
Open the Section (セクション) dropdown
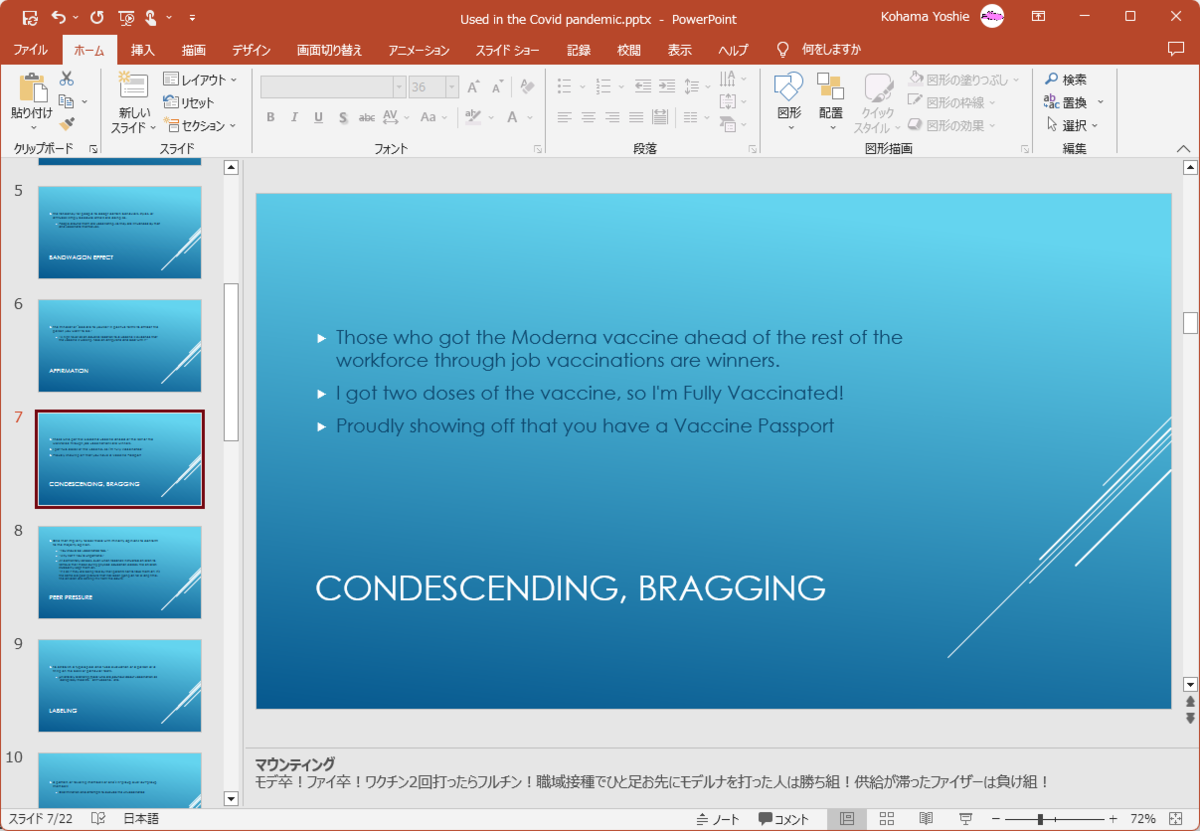[x=200, y=125]
